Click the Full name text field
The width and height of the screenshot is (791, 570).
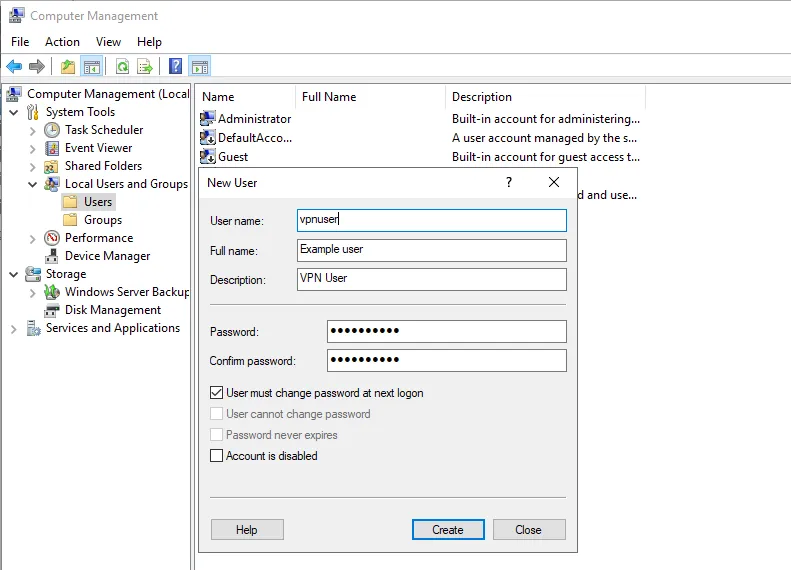pos(432,250)
